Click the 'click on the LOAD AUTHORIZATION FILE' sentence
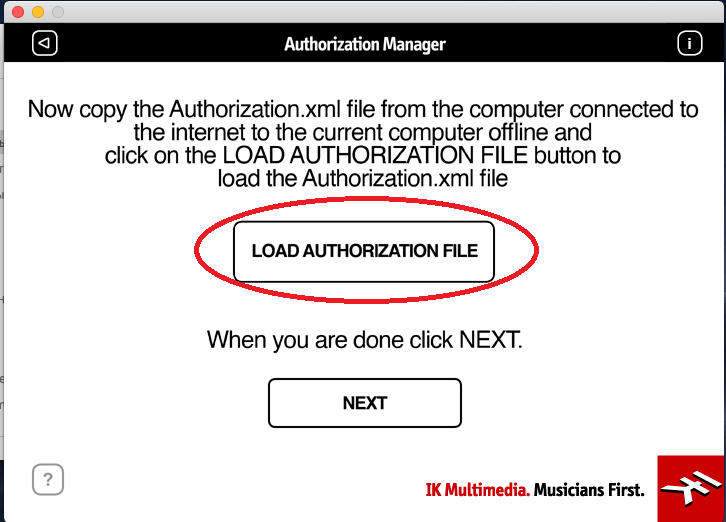Screen dimensions: 726x522 tap(363, 155)
